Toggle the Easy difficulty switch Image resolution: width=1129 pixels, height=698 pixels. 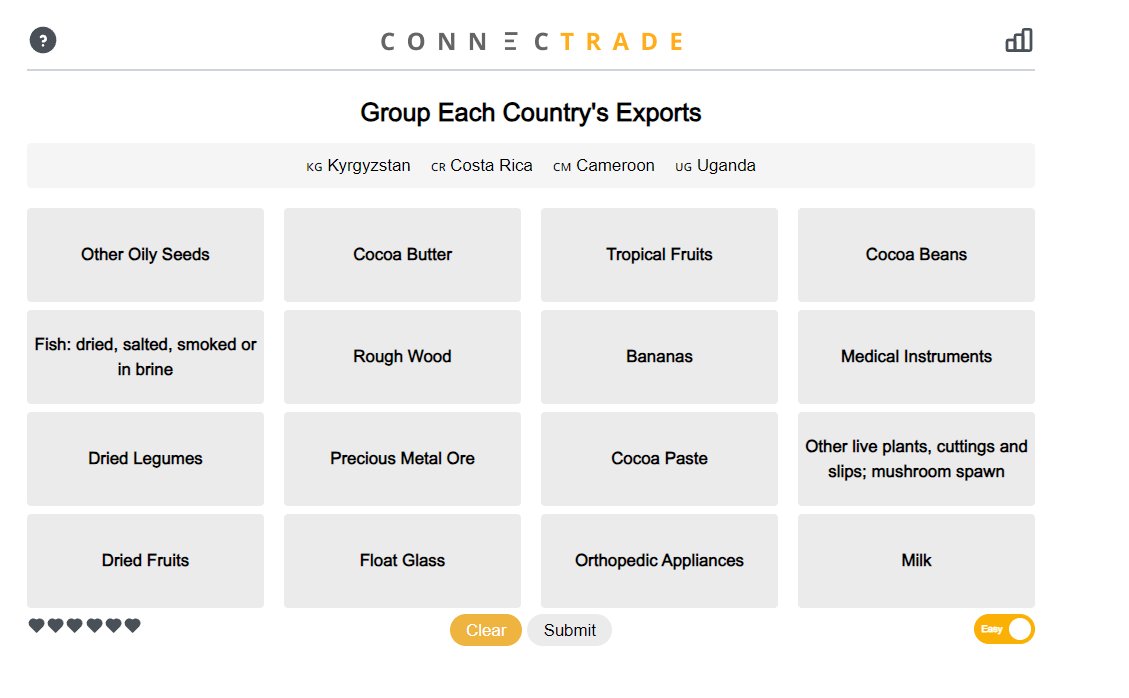click(x=1003, y=629)
